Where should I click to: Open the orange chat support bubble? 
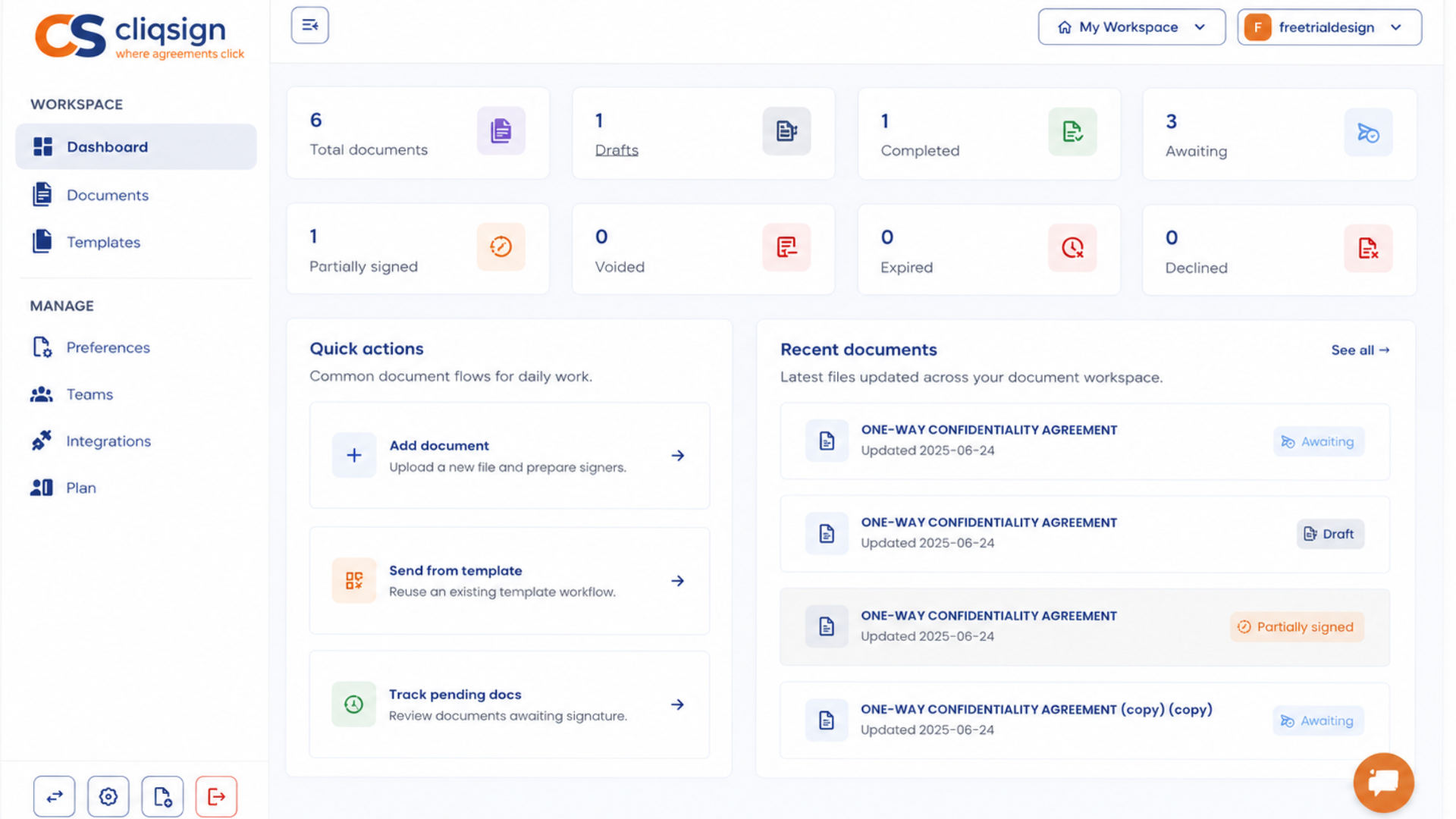[x=1383, y=783]
